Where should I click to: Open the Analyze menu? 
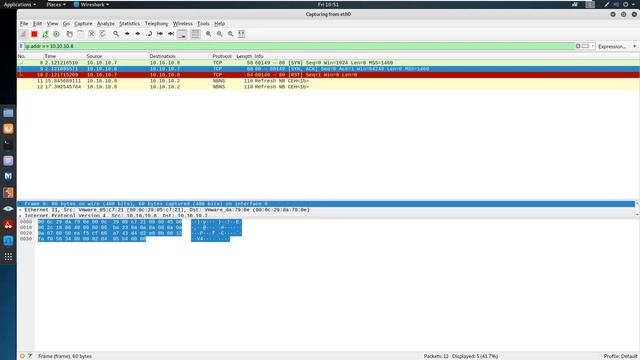point(106,24)
